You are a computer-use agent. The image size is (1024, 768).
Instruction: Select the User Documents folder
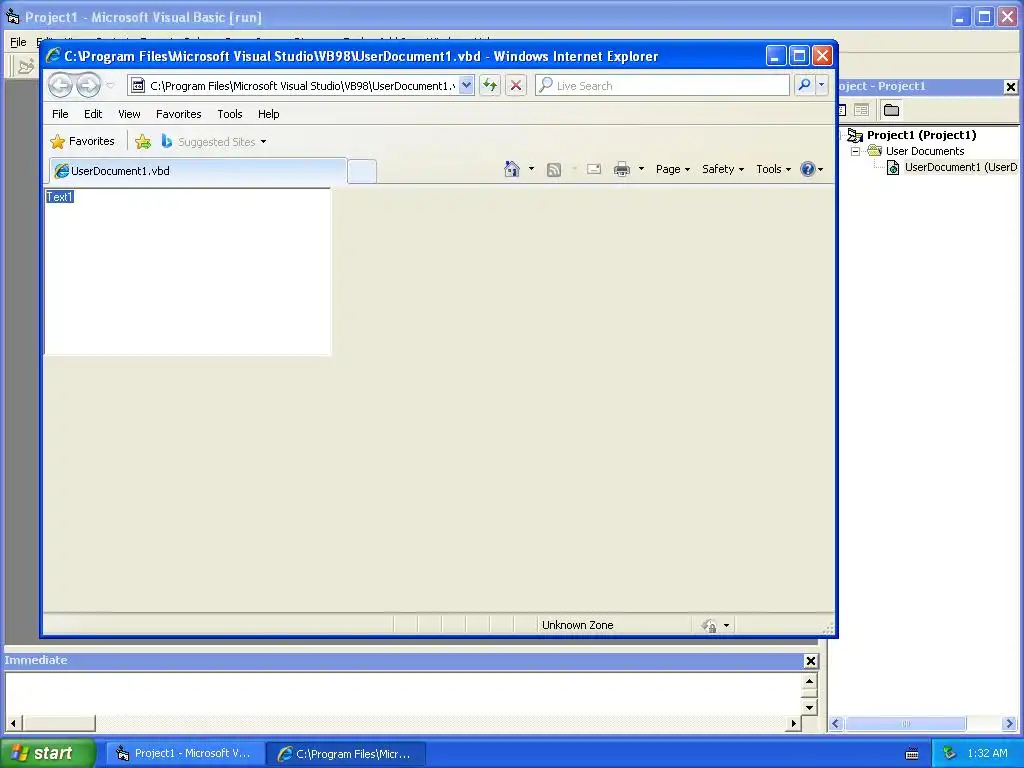tap(925, 151)
